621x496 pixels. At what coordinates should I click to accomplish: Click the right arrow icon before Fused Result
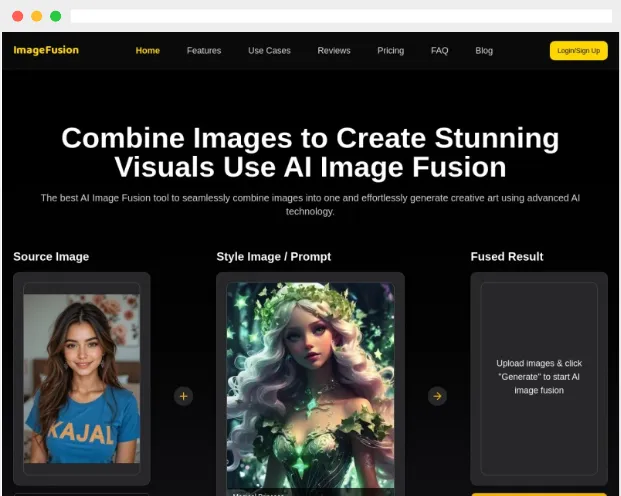click(x=437, y=396)
